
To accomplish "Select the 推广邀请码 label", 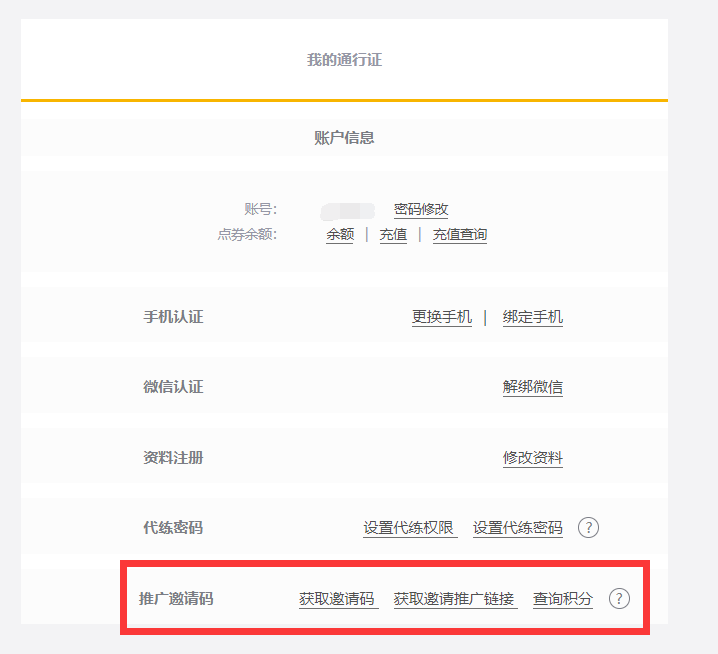I will 176,599.
